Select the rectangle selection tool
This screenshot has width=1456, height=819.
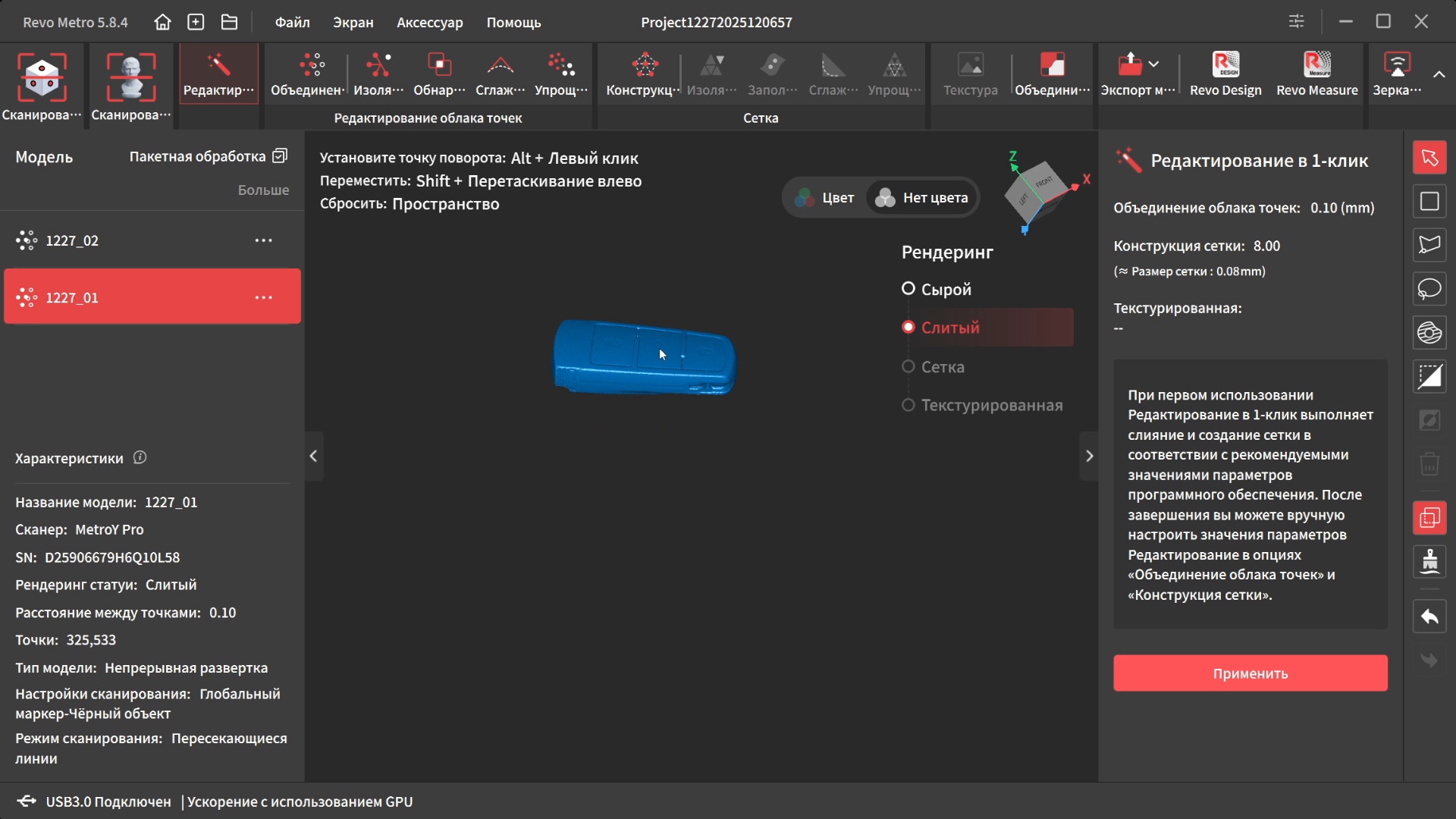(1429, 201)
